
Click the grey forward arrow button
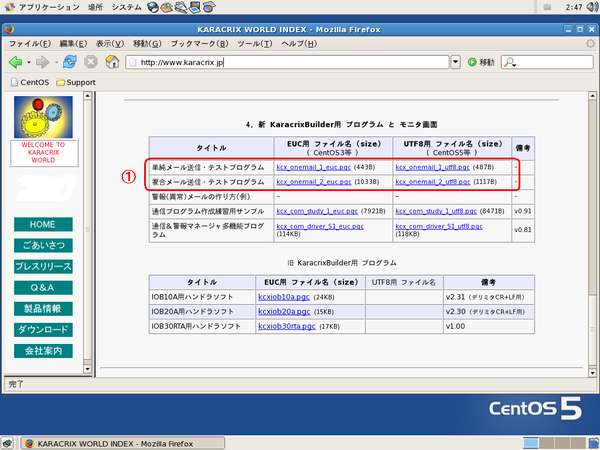[42, 62]
